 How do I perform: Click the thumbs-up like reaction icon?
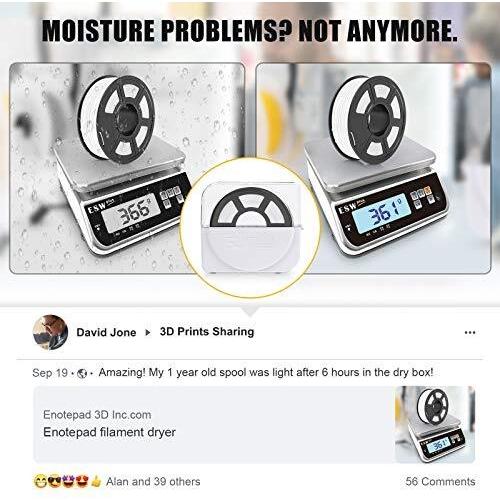(x=96, y=482)
